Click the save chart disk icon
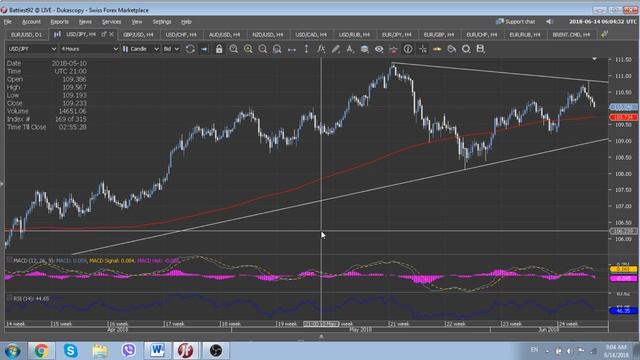This screenshot has height=360, width=640. click(x=480, y=49)
